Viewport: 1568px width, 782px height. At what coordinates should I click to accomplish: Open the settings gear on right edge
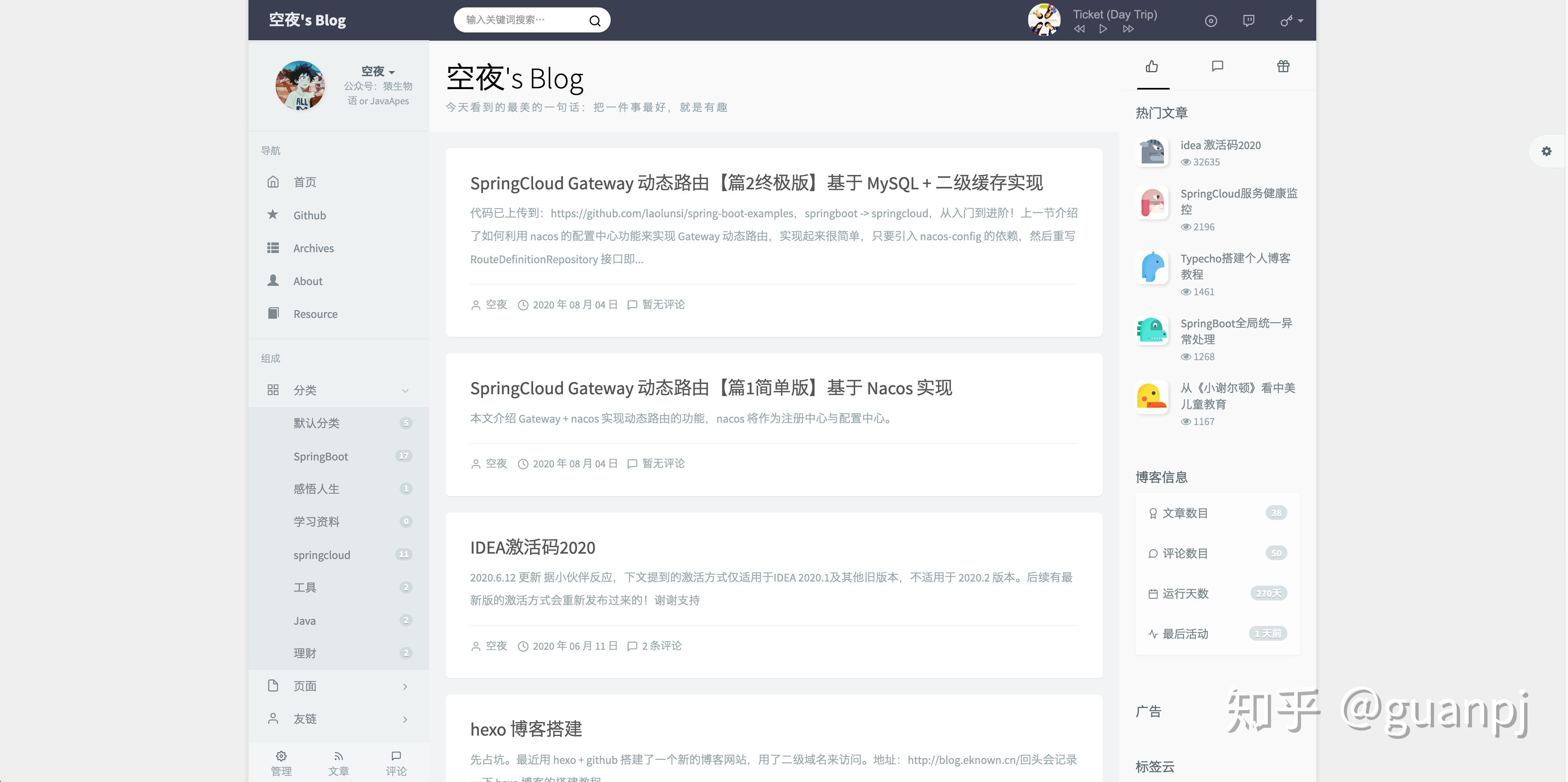(1546, 151)
